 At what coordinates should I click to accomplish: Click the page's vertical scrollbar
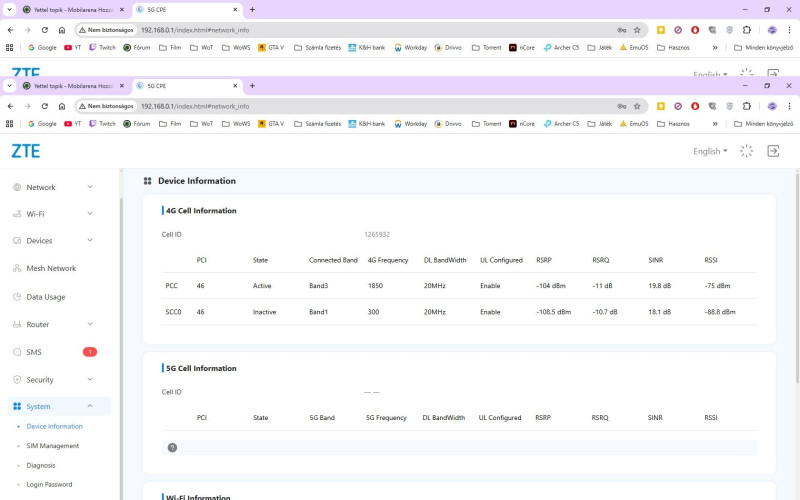(797, 278)
